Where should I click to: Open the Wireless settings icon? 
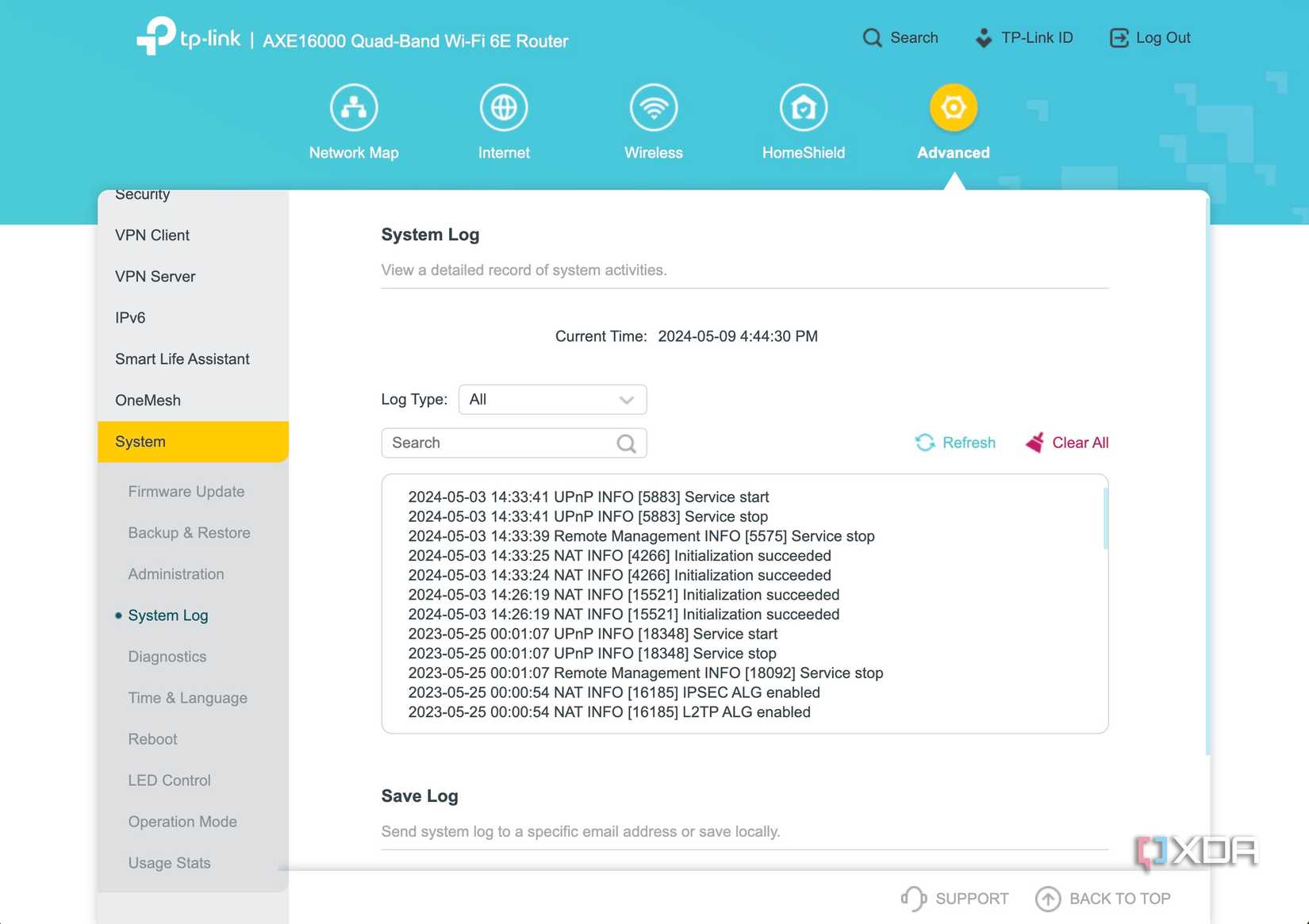[x=653, y=108]
